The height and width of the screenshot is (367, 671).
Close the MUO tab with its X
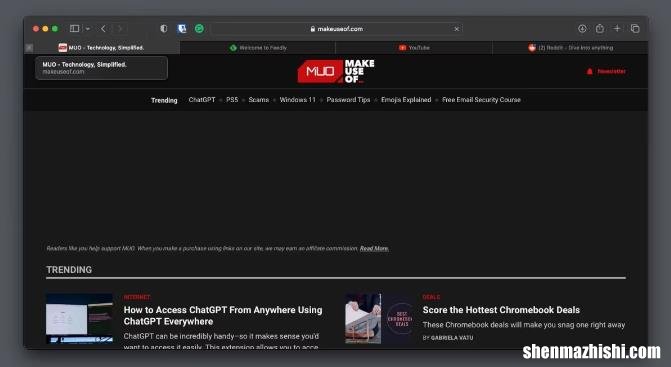(x=29, y=48)
